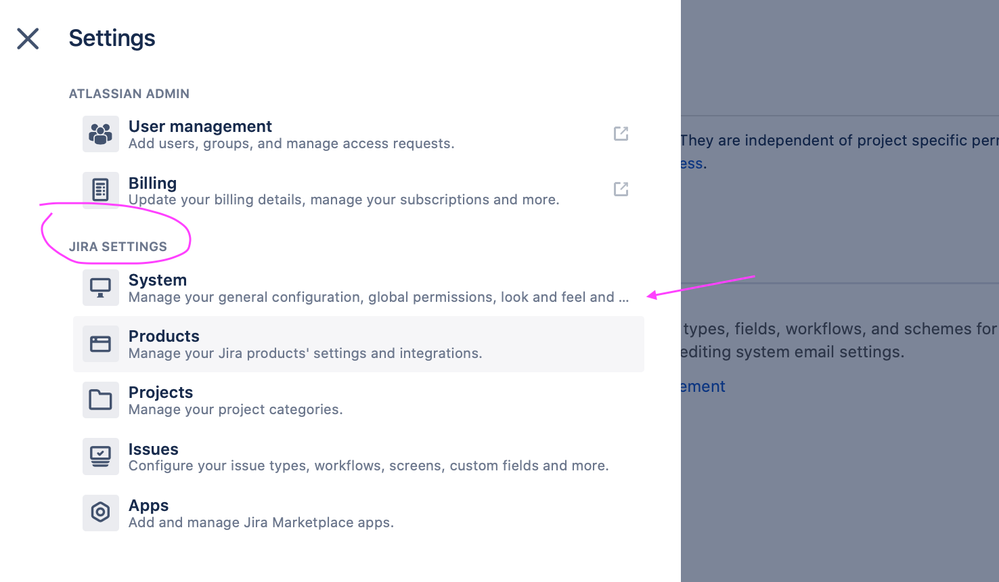The height and width of the screenshot is (582, 999).
Task: Click the Issues checklist icon
Action: 101,456
